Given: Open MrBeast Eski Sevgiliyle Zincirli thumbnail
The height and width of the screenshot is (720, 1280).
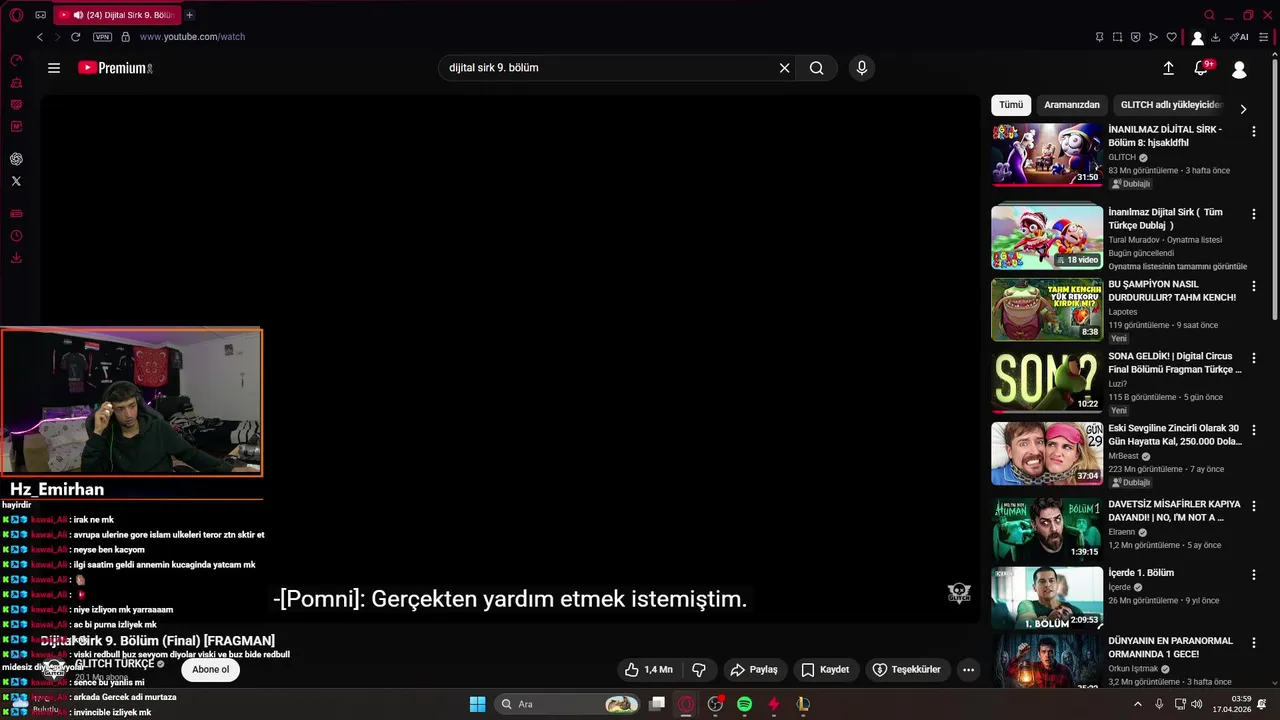Looking at the screenshot, I should 1047,454.
